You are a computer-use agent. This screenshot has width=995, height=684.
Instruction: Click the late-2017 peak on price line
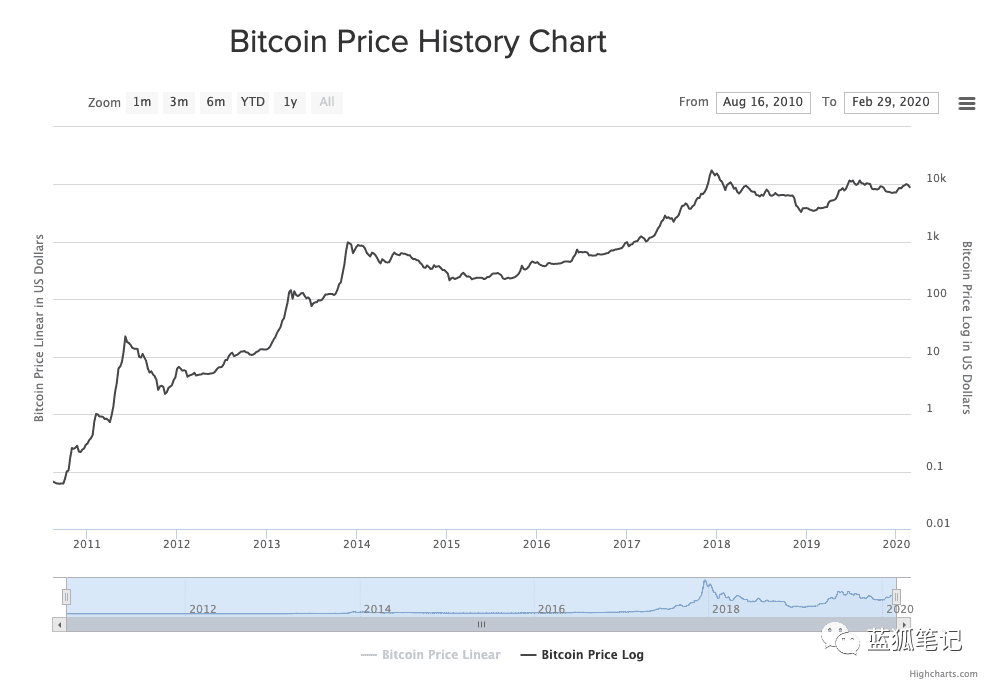coord(711,171)
